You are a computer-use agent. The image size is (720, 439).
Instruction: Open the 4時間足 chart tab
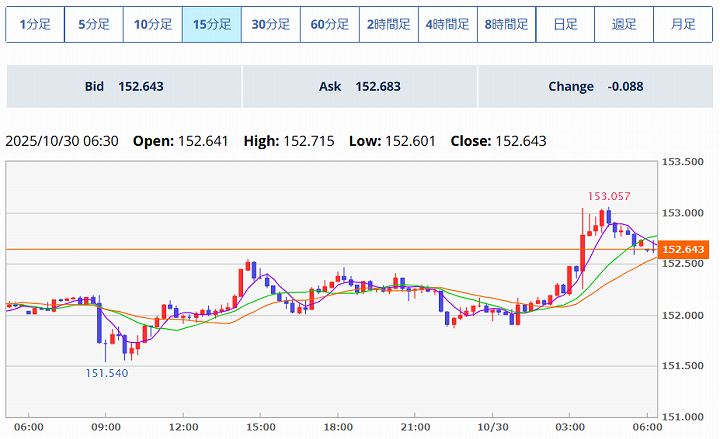448,24
